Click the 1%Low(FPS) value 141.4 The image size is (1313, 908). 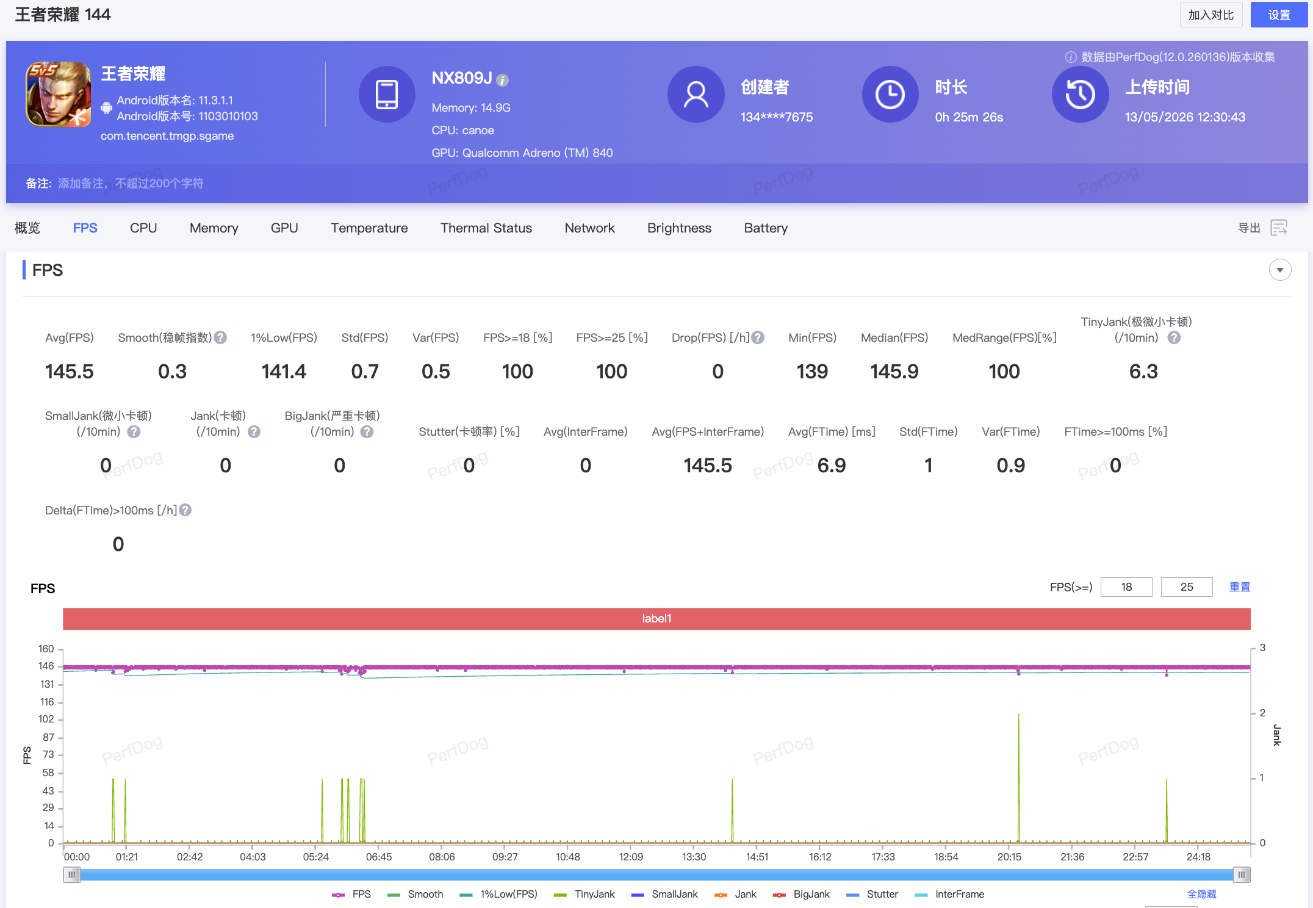tap(284, 372)
